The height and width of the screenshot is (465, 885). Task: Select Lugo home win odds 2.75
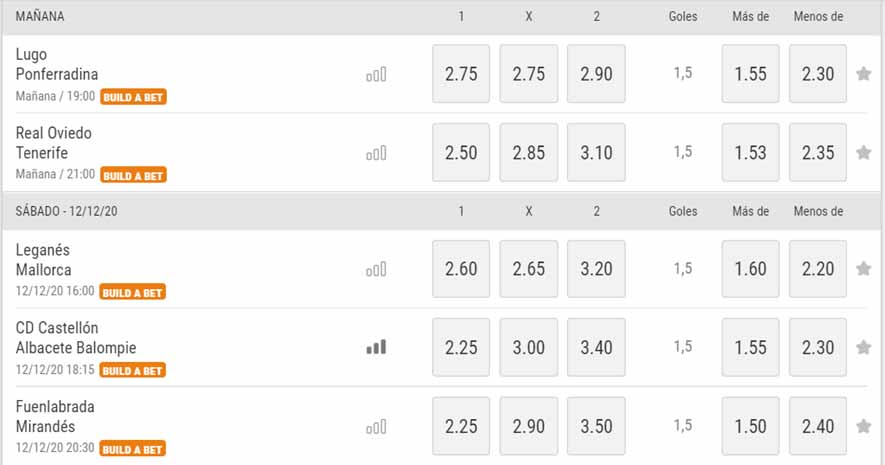[461, 74]
